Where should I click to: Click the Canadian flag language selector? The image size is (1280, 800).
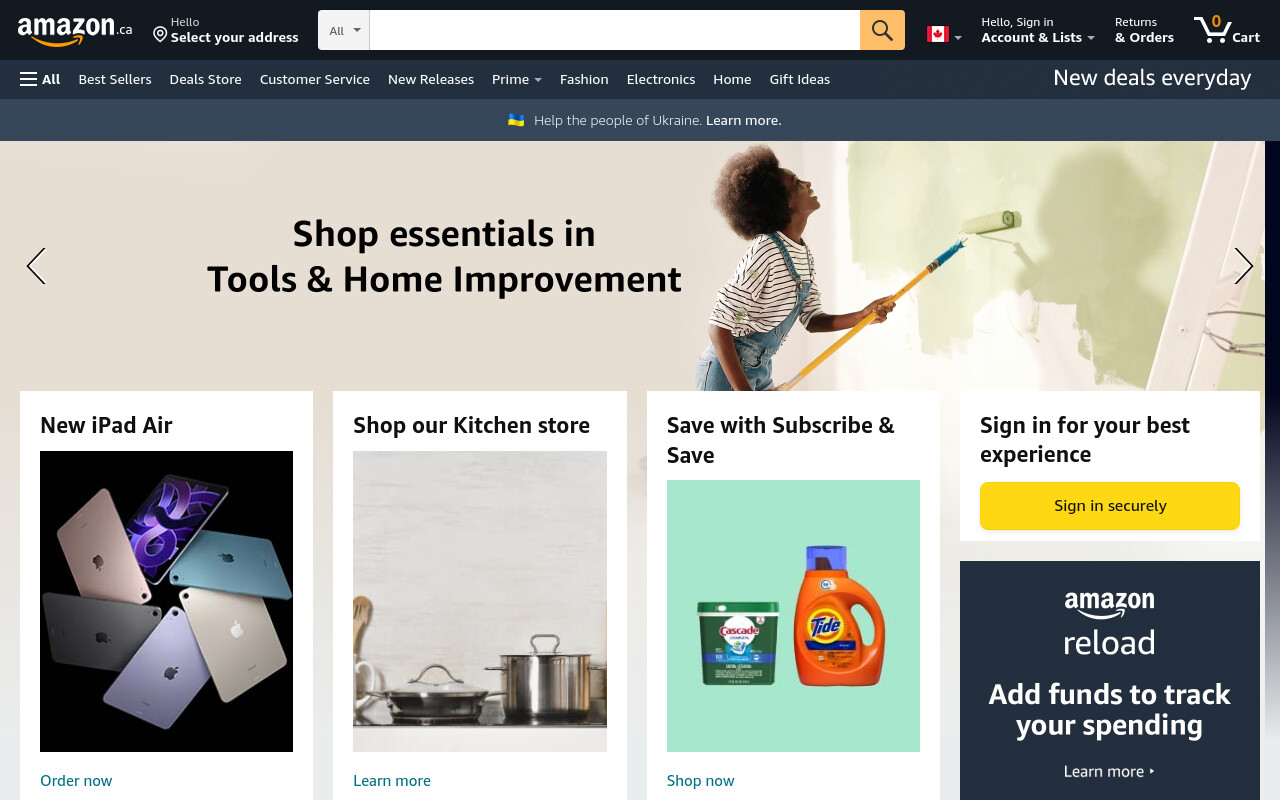[x=944, y=35]
